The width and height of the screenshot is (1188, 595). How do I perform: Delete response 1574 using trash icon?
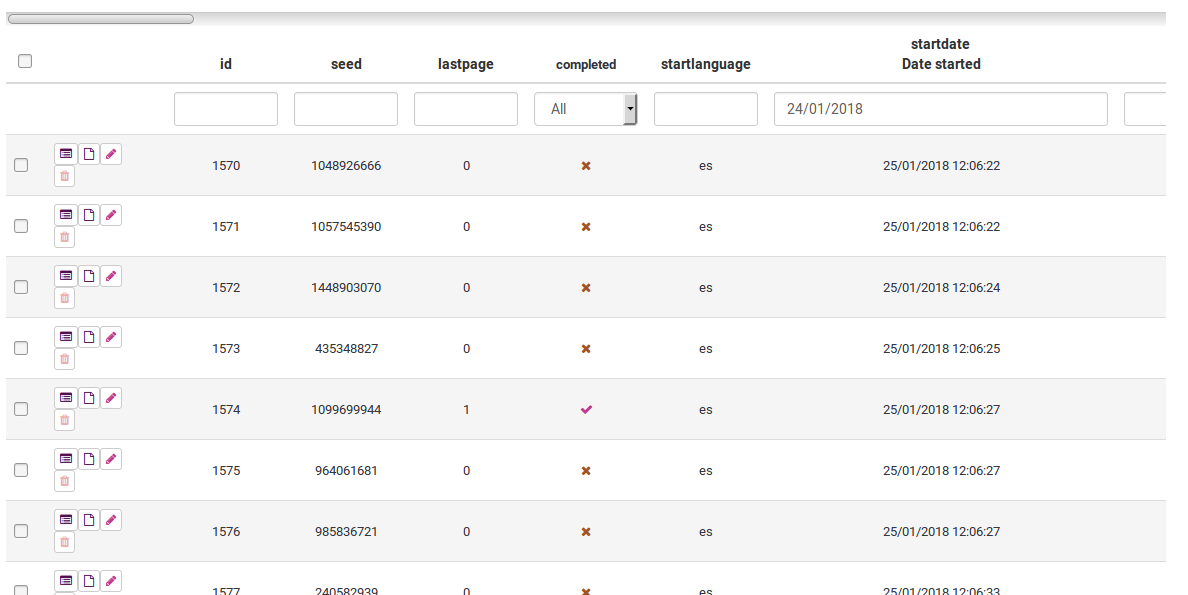[x=65, y=420]
